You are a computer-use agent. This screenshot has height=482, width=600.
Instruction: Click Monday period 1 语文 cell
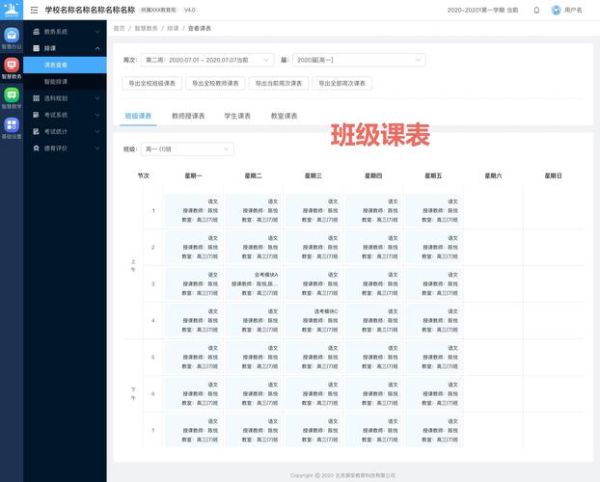pyautogui.click(x=193, y=210)
